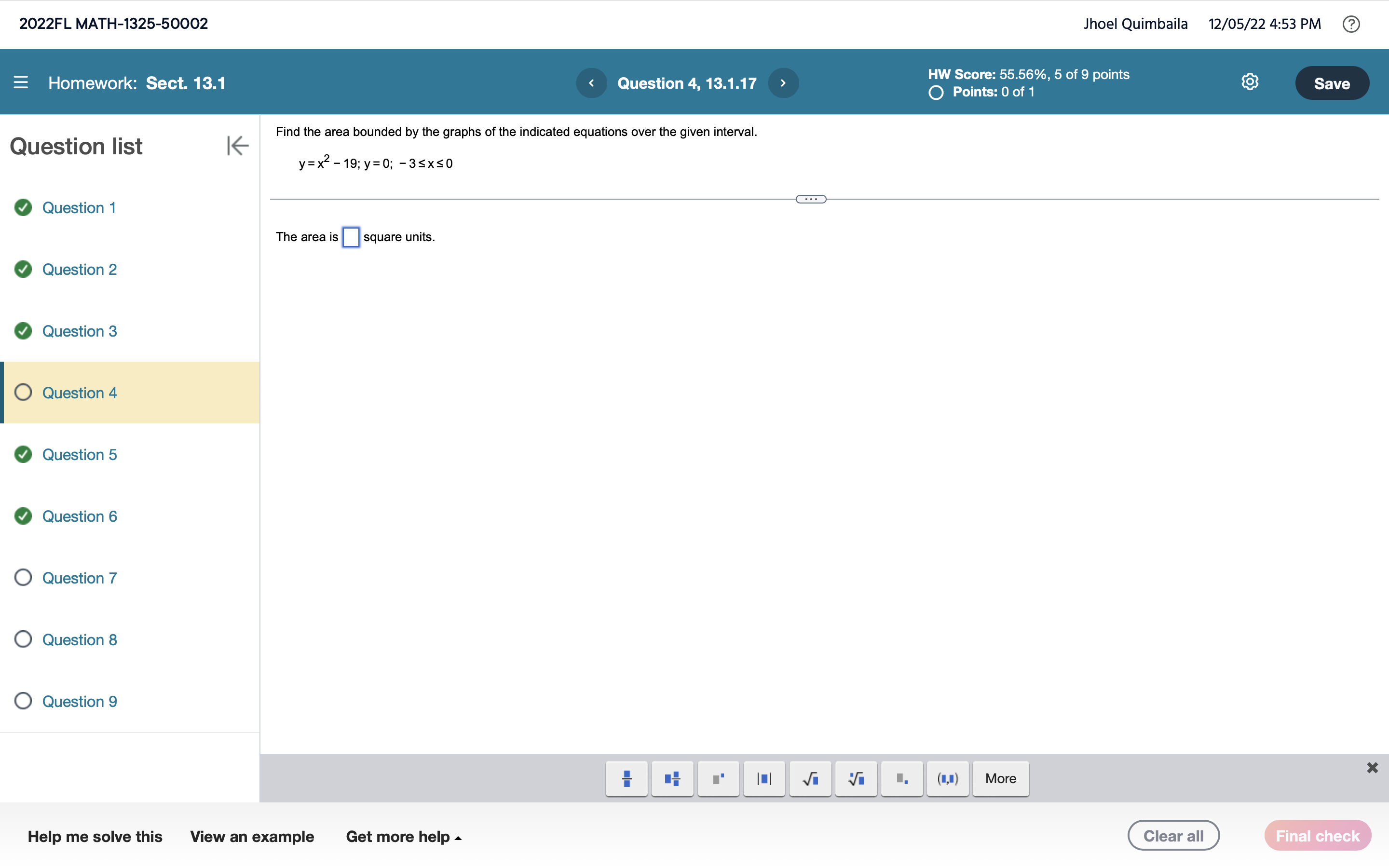The image size is (1389, 868).
Task: Click Help me solve this link
Action: coord(95,836)
